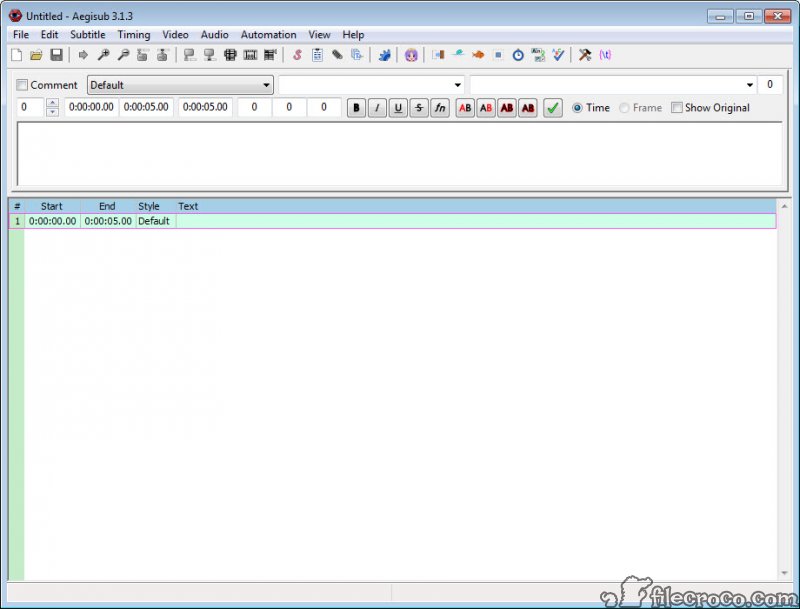This screenshot has width=800, height=609.
Task: Open the Styles Manager
Action: [x=297, y=55]
